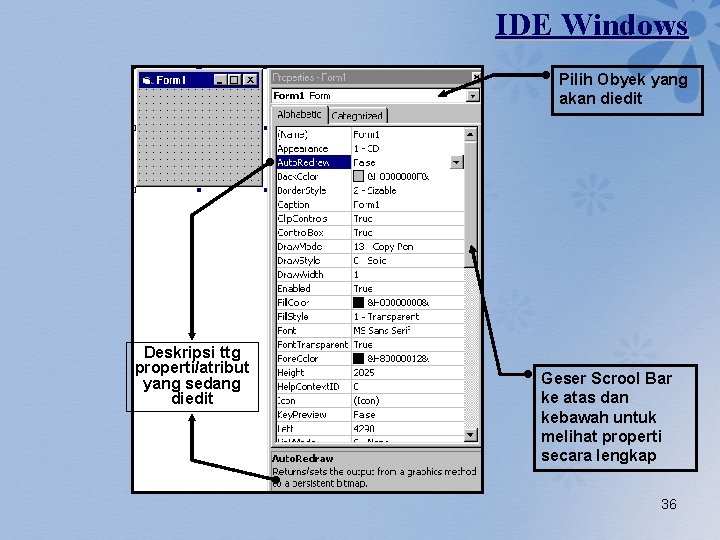This screenshot has height=540, width=720.
Task: Click the DrawMode value 13 - Copy Pen
Action: [x=408, y=247]
